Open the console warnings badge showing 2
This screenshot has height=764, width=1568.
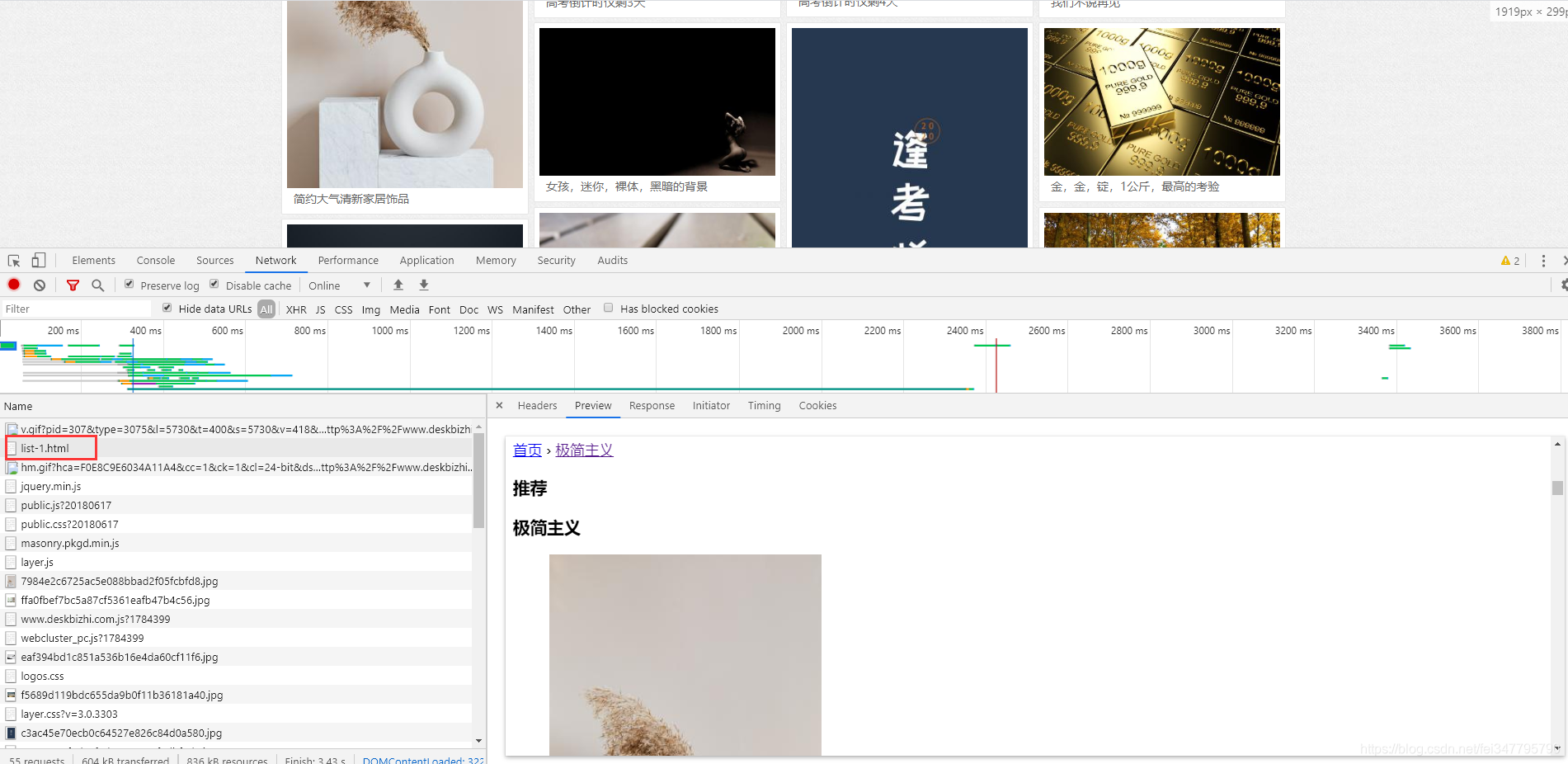1509,260
